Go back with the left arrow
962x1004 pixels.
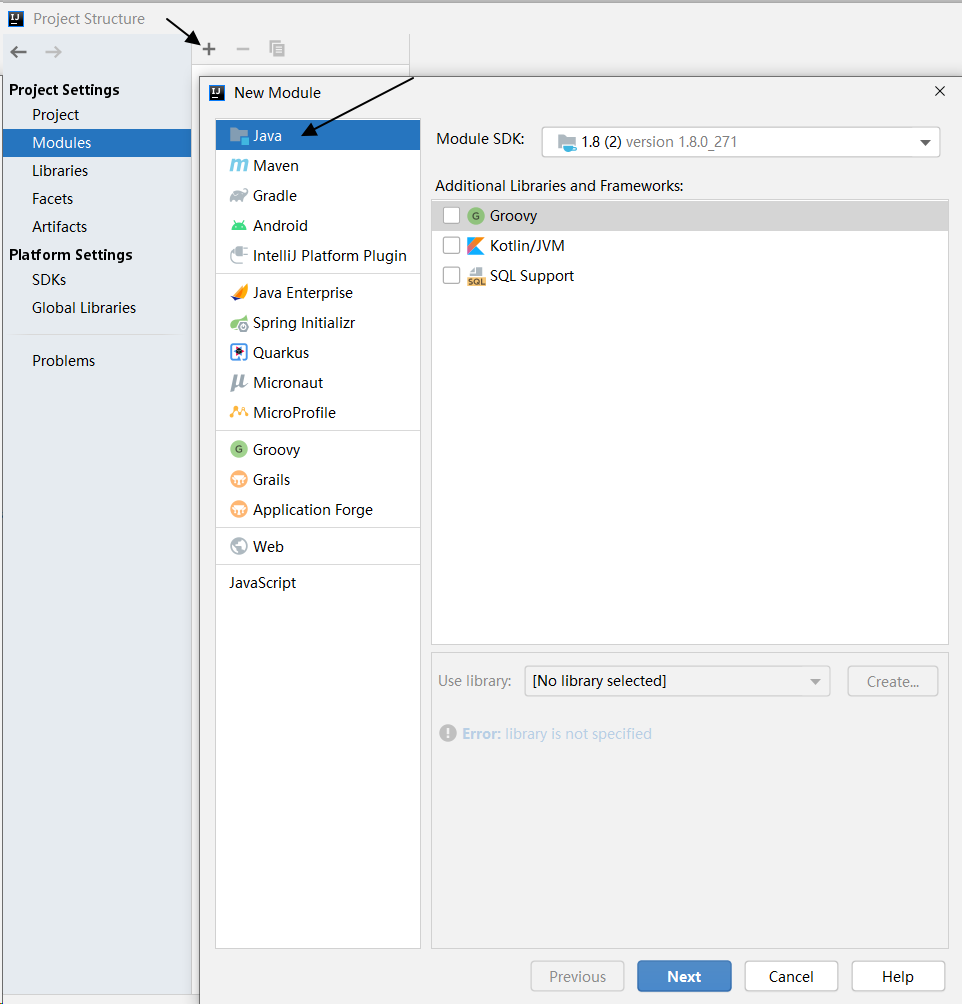click(x=19, y=52)
